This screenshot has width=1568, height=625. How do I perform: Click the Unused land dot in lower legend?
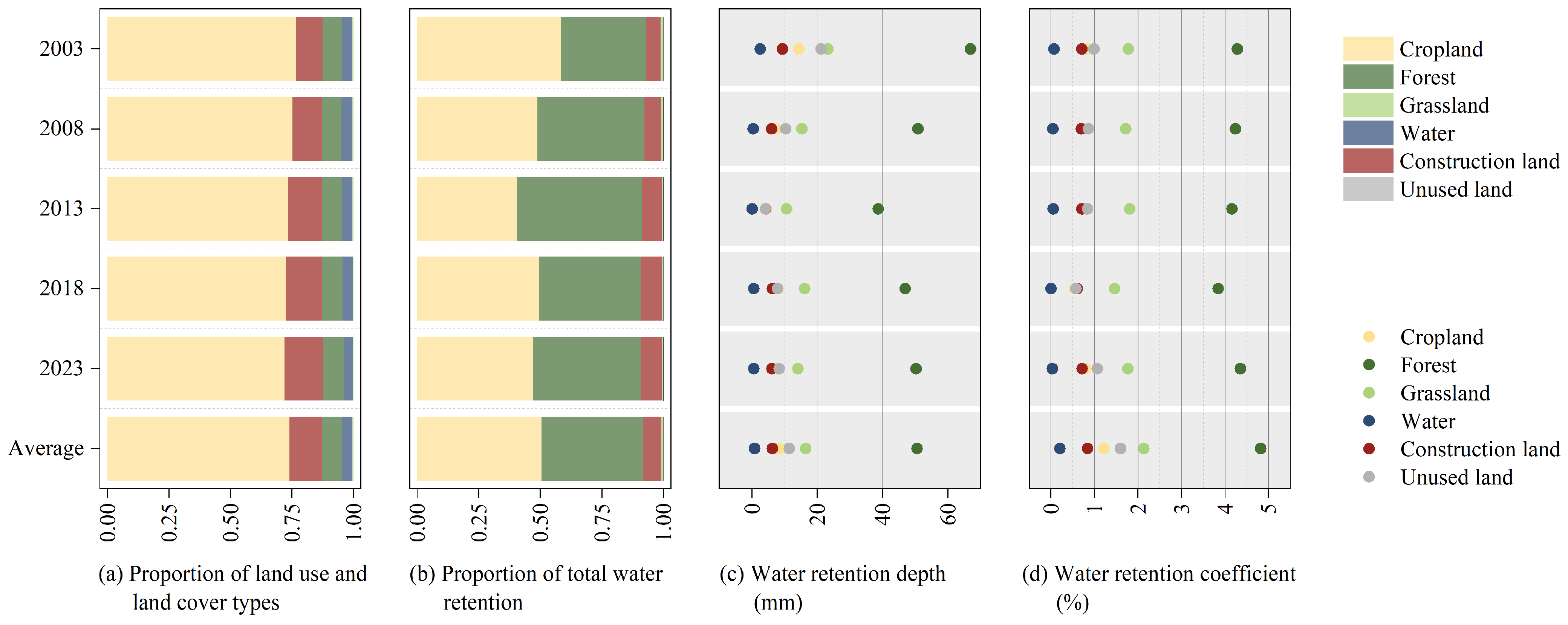1369,477
